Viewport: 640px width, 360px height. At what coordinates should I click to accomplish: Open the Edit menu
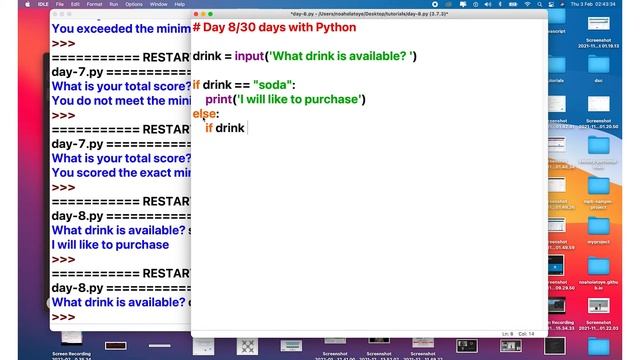(x=75, y=4)
